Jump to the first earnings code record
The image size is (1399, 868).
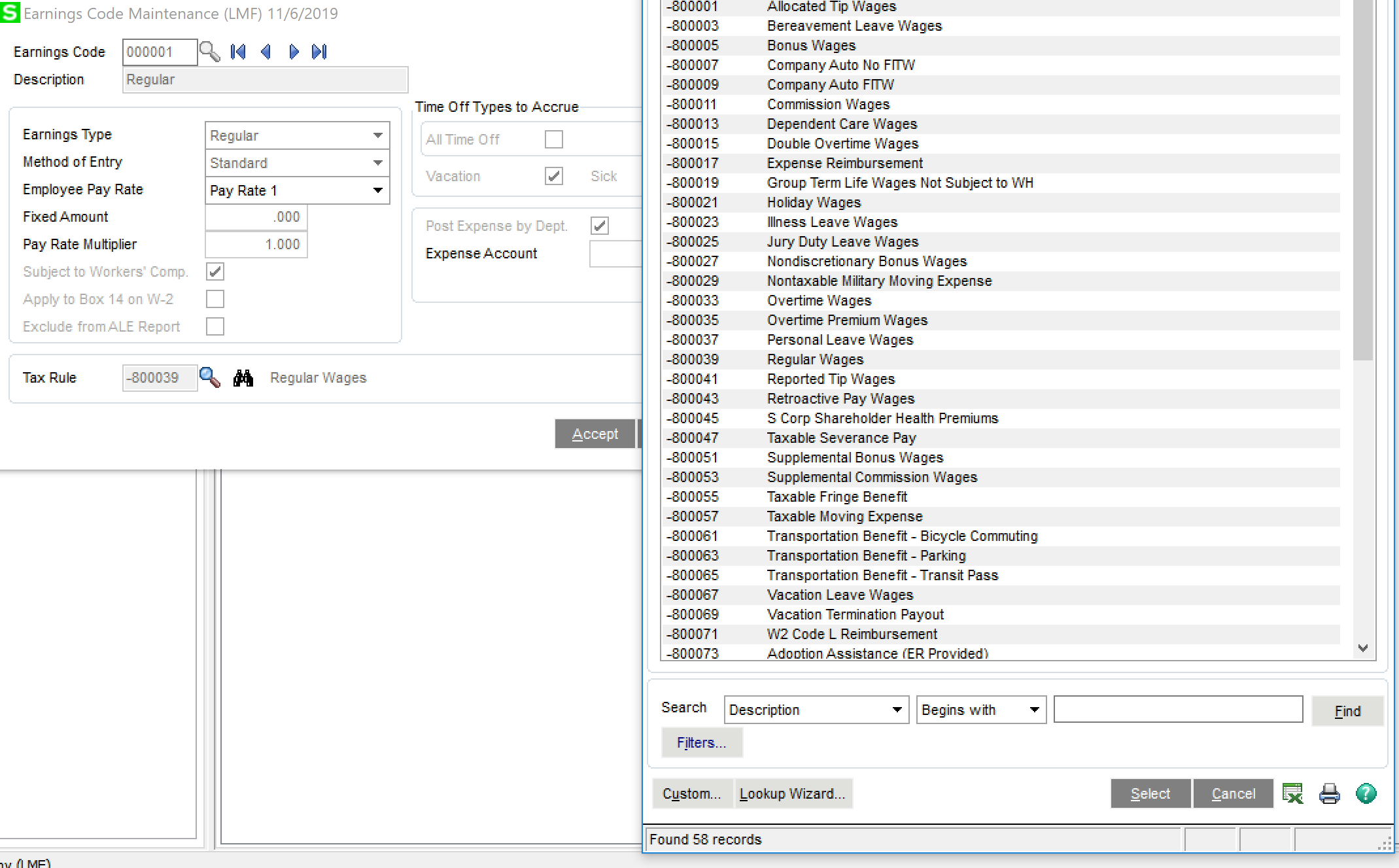(238, 52)
